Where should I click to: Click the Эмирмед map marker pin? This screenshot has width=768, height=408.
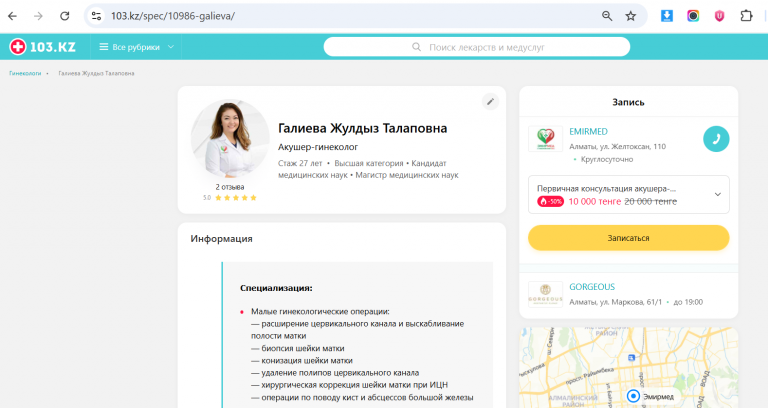tap(633, 396)
